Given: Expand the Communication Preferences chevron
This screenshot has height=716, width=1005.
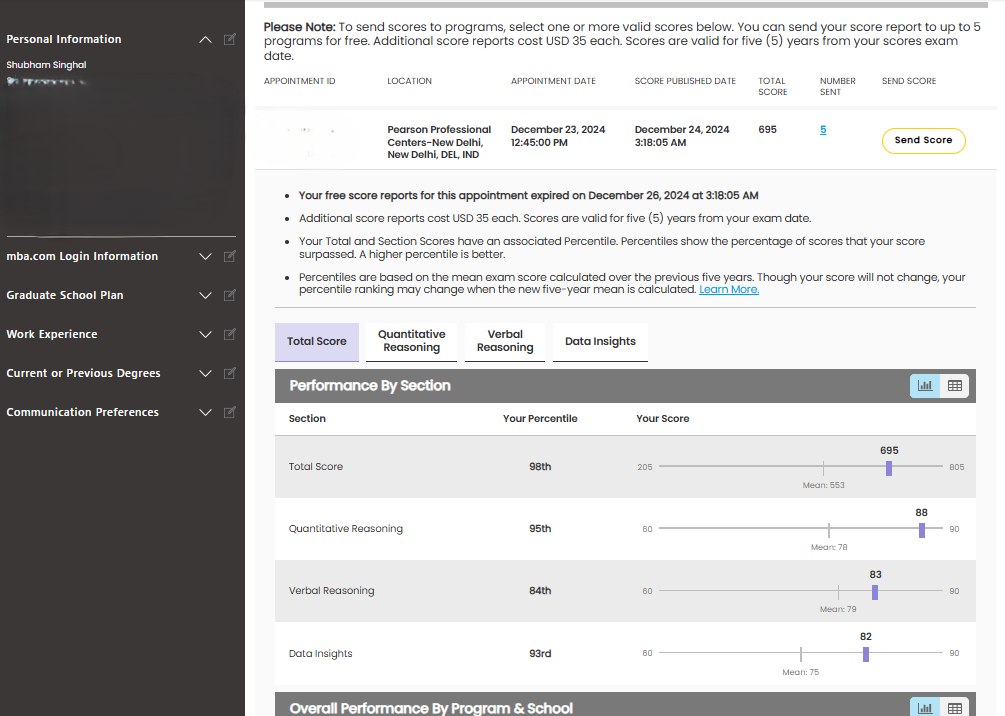Looking at the screenshot, I should [205, 413].
